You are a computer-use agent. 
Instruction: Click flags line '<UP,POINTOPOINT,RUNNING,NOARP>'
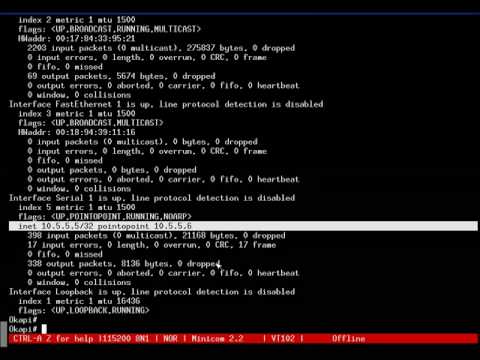[105, 217]
